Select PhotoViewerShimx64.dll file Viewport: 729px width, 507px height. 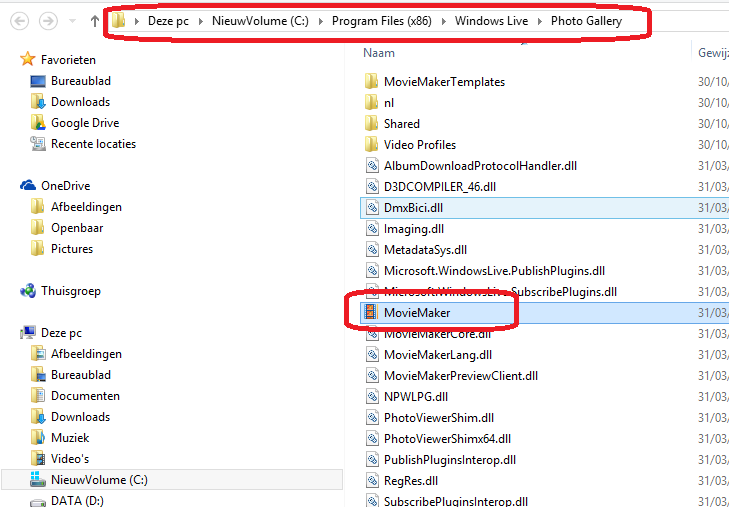click(447, 439)
